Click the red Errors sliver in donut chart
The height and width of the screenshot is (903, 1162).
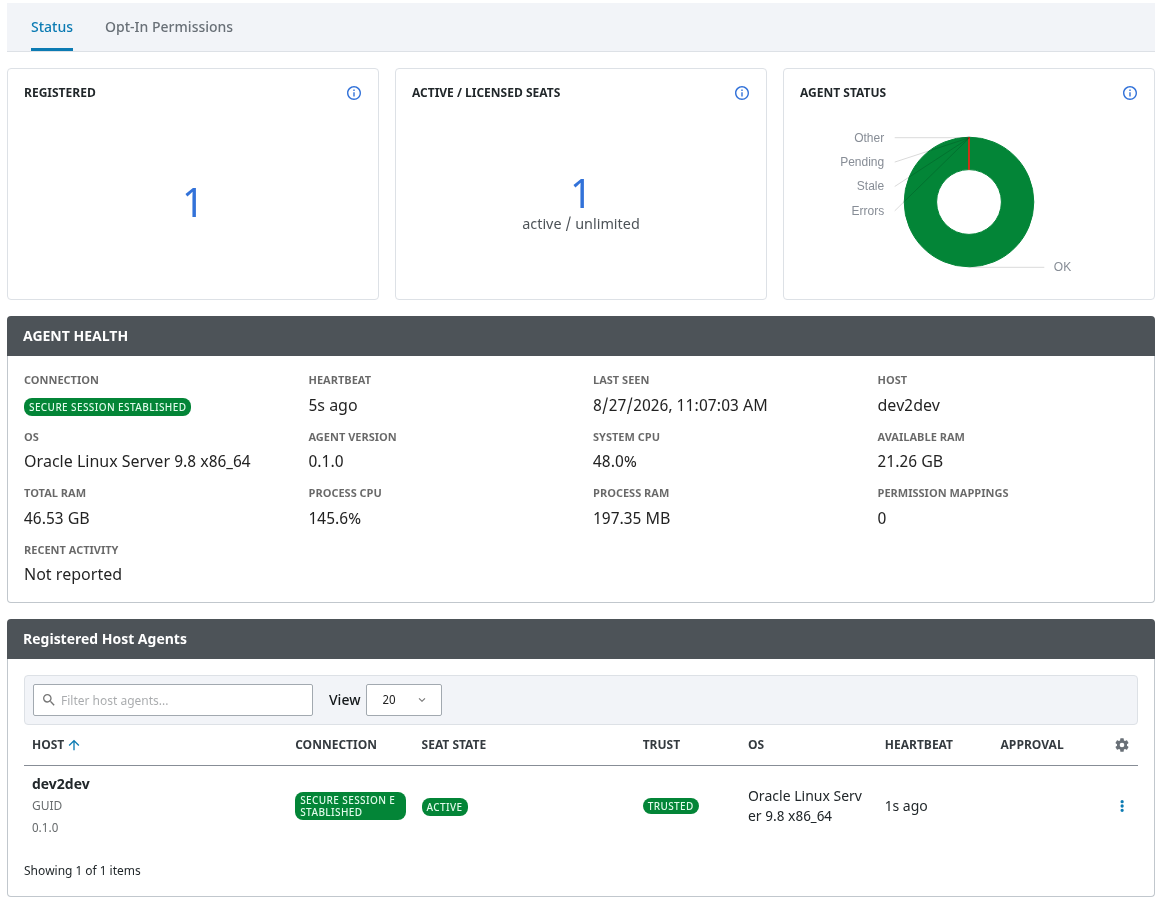[969, 153]
